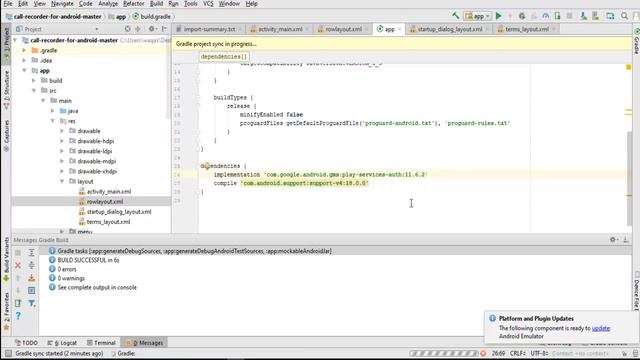Open the Terminal tool window
640x360 pixels.
[x=101, y=342]
